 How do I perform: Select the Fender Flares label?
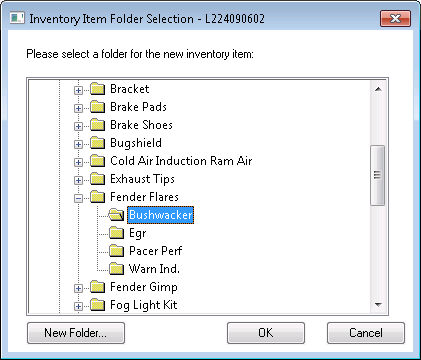pos(144,197)
